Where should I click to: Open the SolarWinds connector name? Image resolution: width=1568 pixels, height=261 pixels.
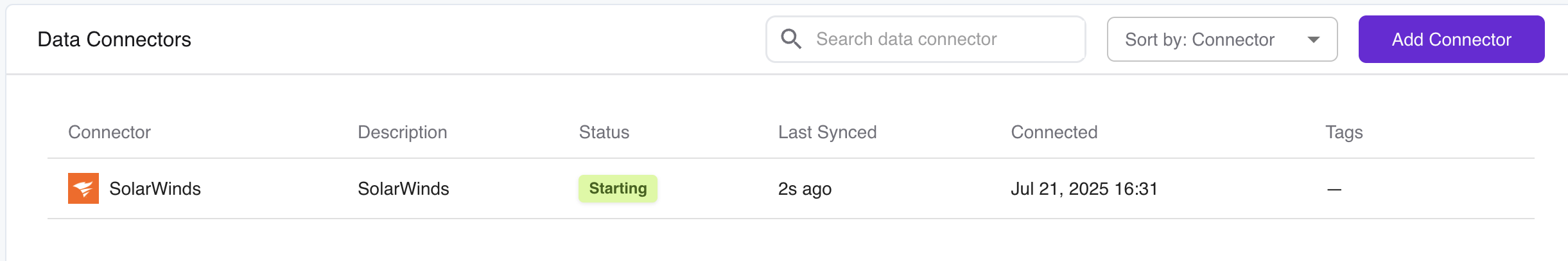[155, 189]
